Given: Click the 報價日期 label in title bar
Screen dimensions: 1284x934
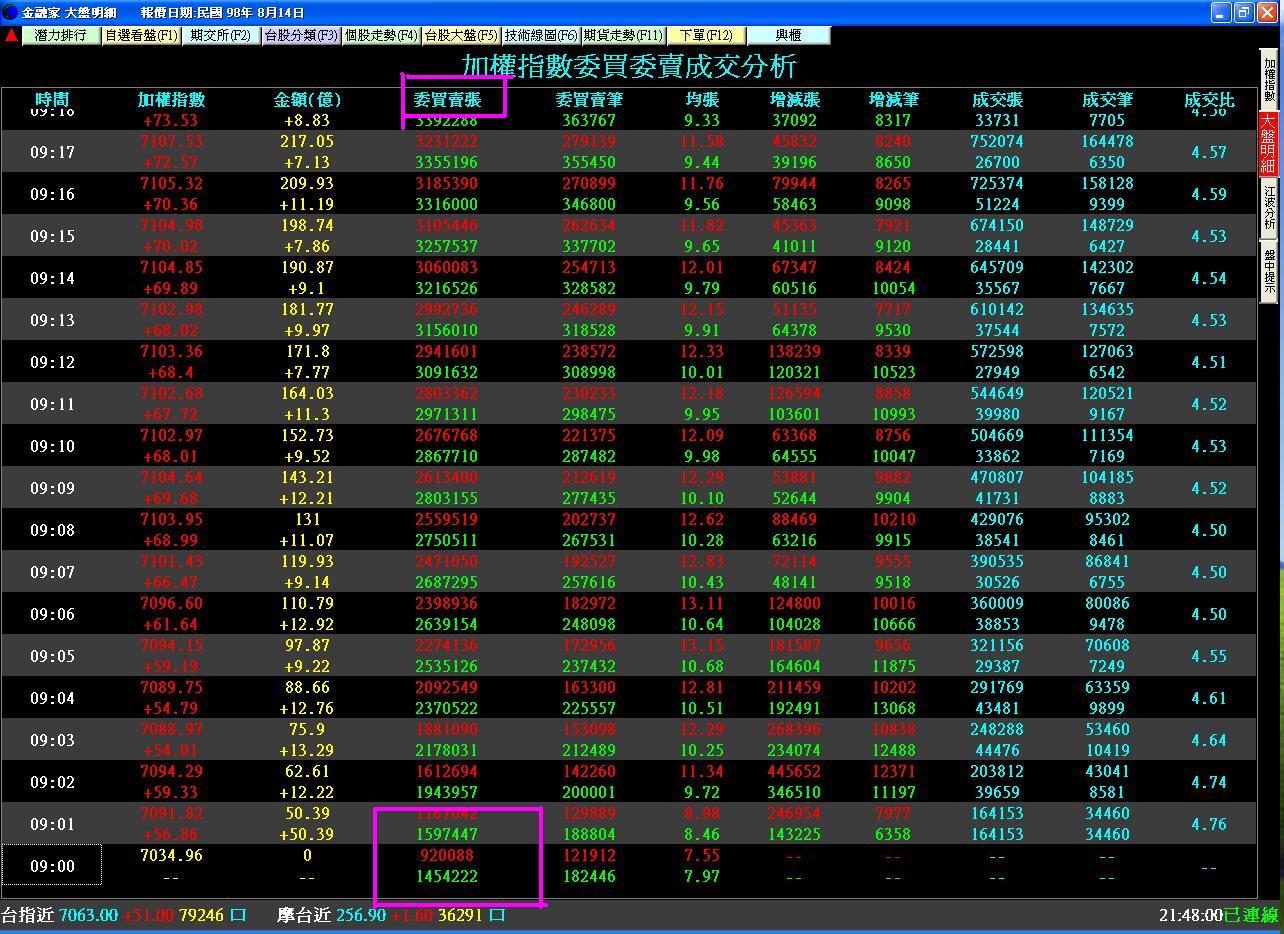Looking at the screenshot, I should 222,12.
